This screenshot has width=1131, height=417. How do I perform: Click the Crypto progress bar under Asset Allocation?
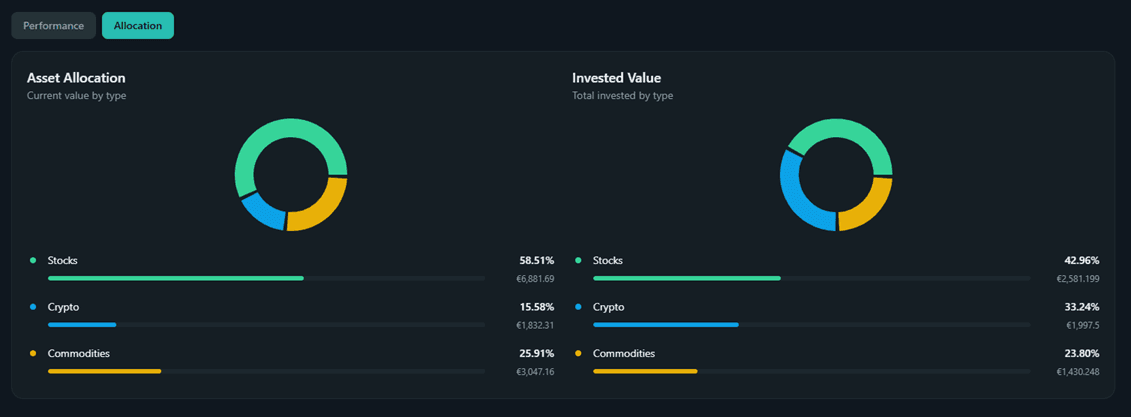pos(266,325)
